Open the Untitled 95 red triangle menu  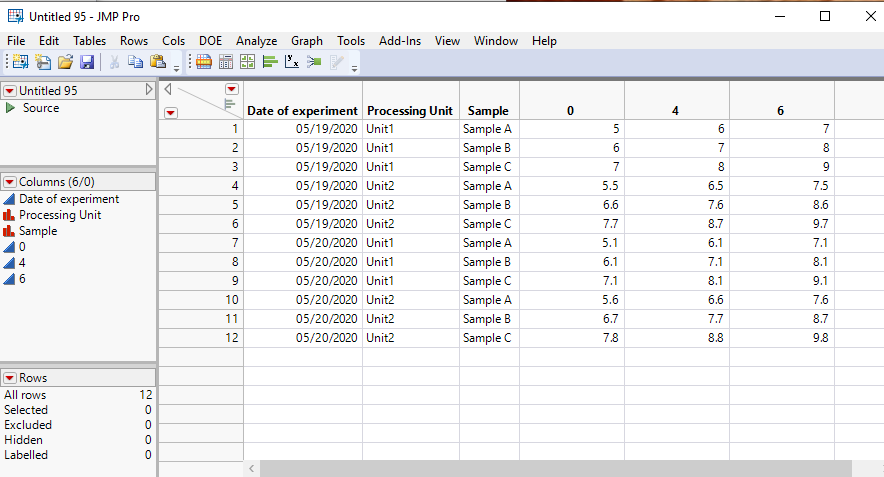[x=10, y=91]
